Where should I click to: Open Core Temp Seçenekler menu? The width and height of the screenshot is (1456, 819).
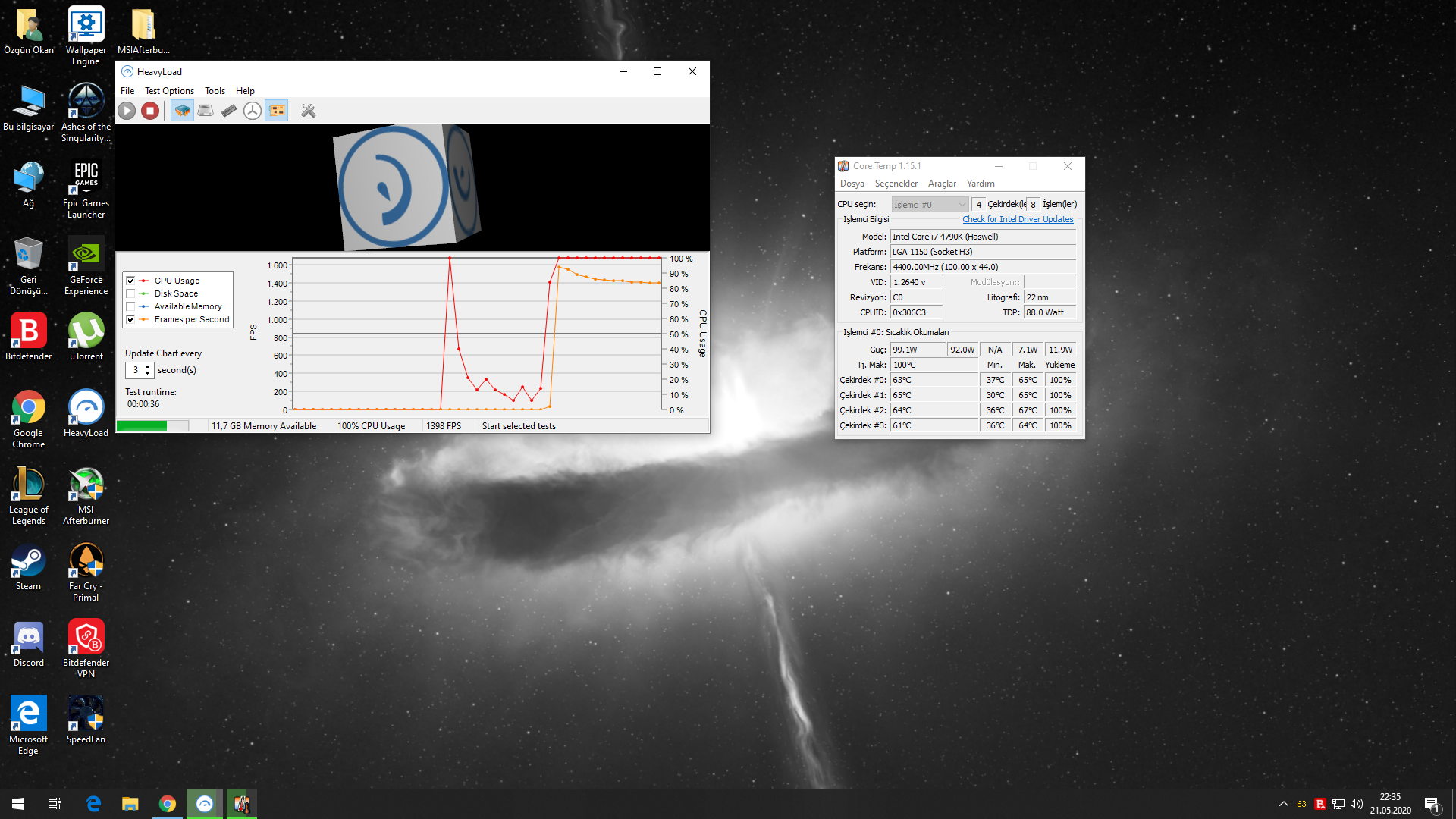tap(896, 184)
